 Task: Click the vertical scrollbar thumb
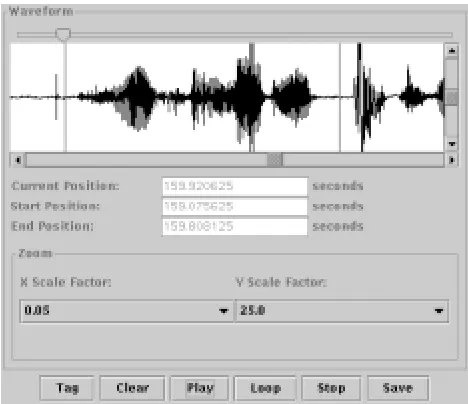point(452,98)
